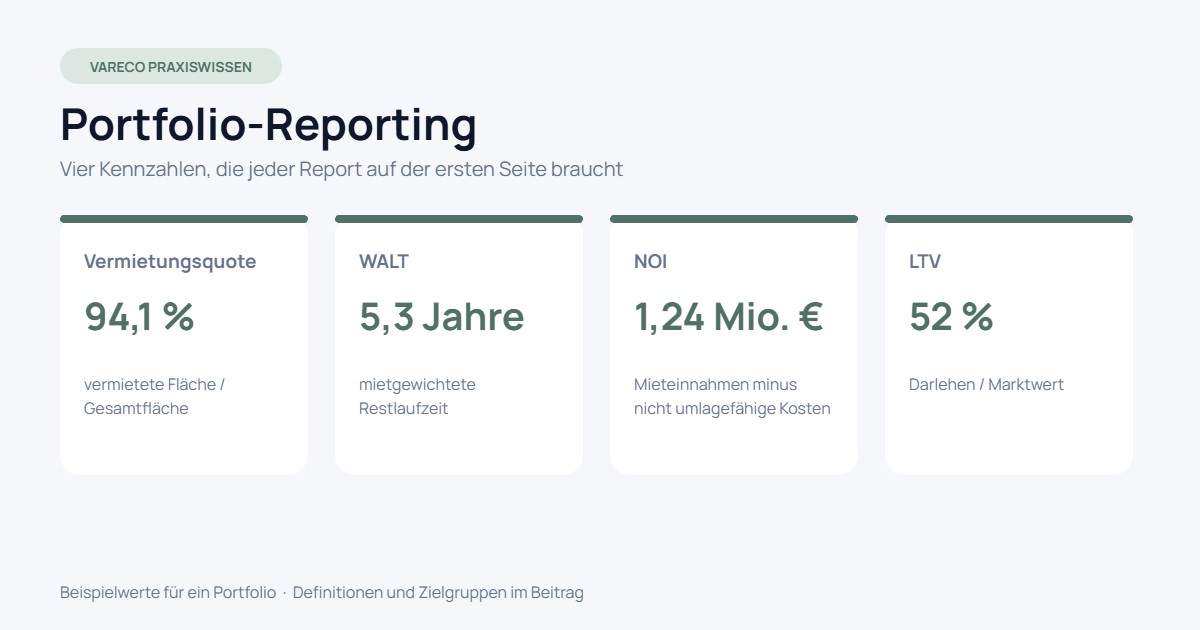Click the value 52 %
The height and width of the screenshot is (630, 1200).
[x=951, y=317]
